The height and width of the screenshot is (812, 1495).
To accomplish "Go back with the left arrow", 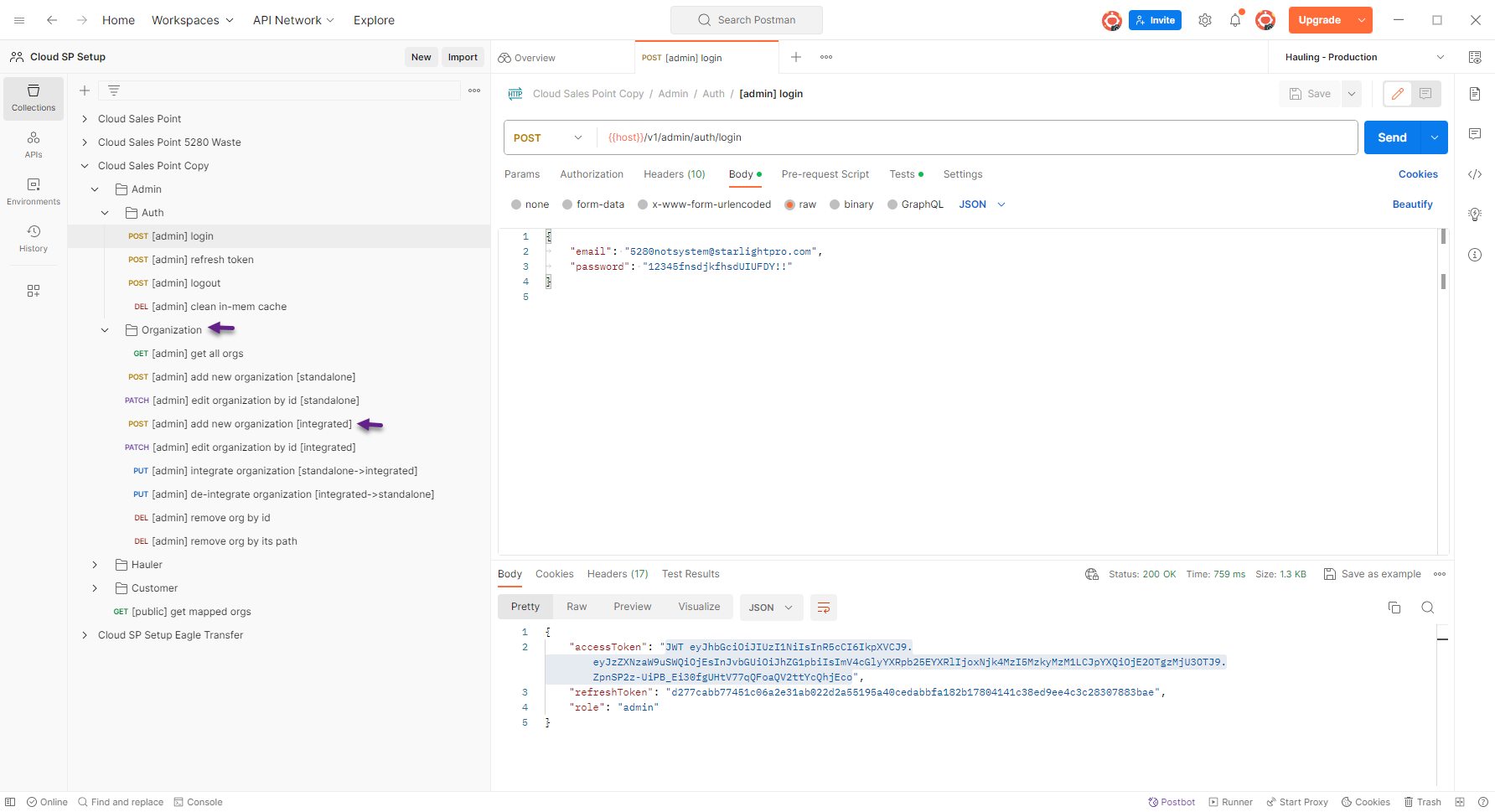I will tap(52, 20).
